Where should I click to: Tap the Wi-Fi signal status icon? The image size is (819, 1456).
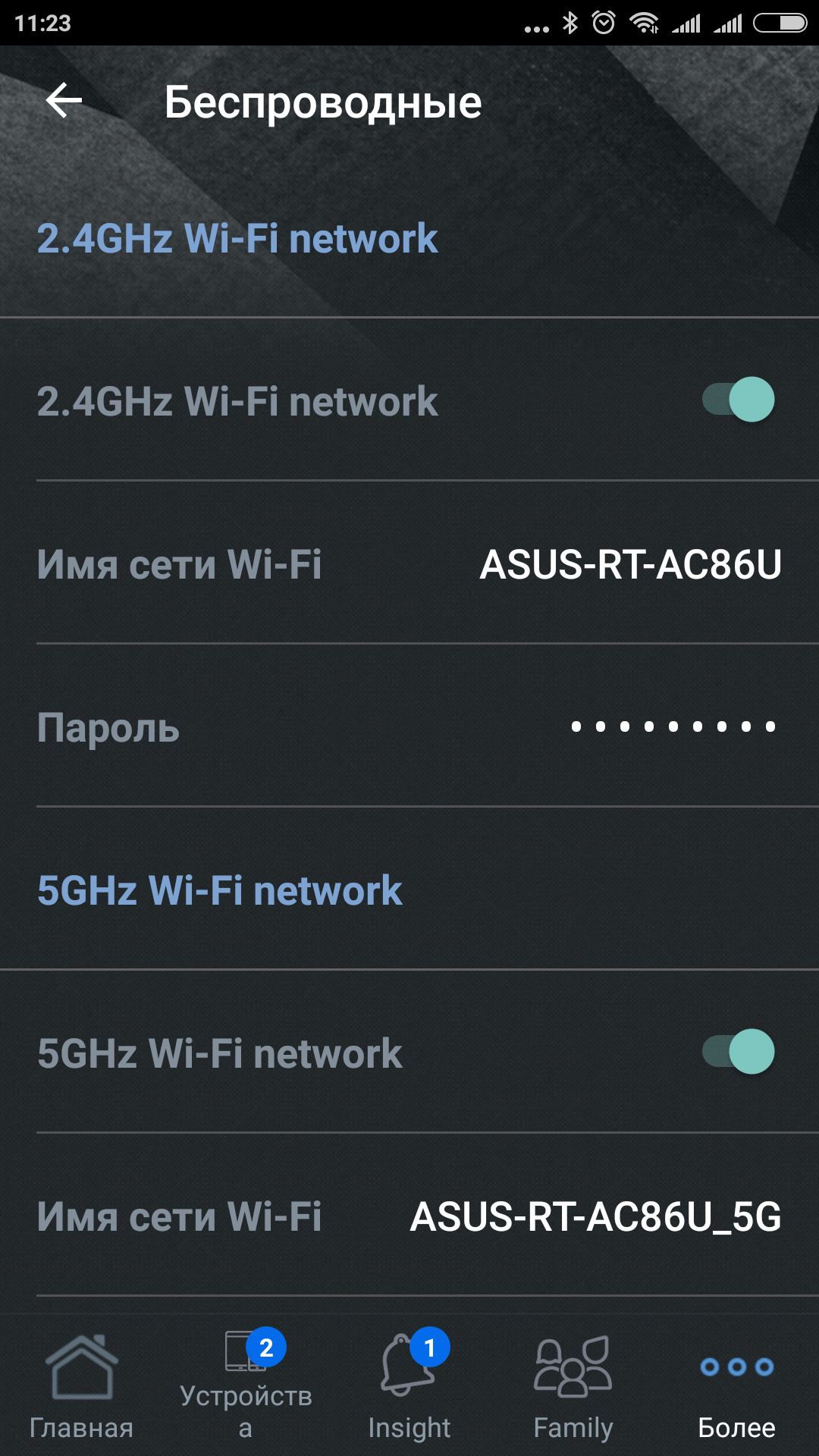coord(645,24)
